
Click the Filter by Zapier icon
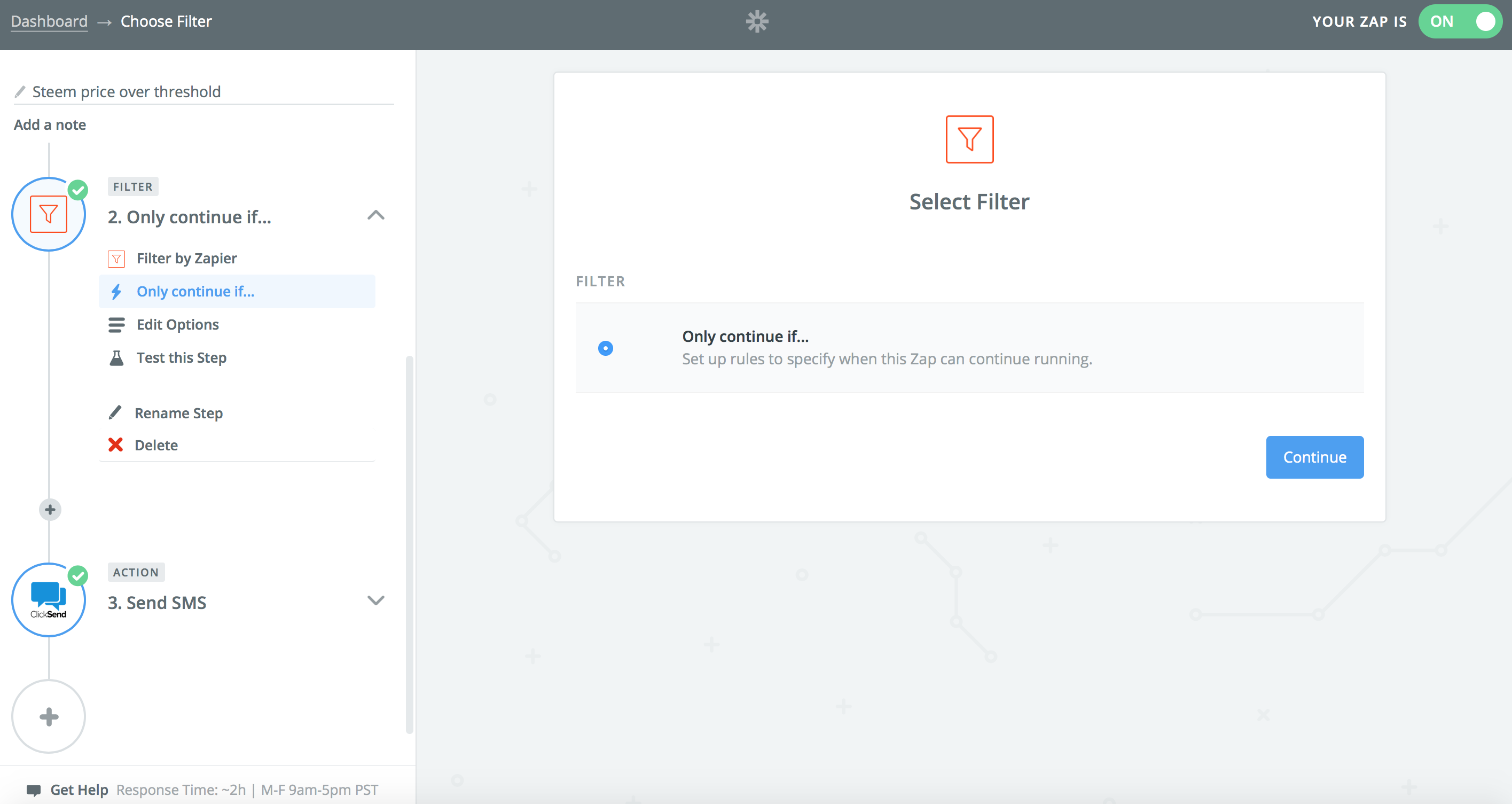(x=117, y=258)
